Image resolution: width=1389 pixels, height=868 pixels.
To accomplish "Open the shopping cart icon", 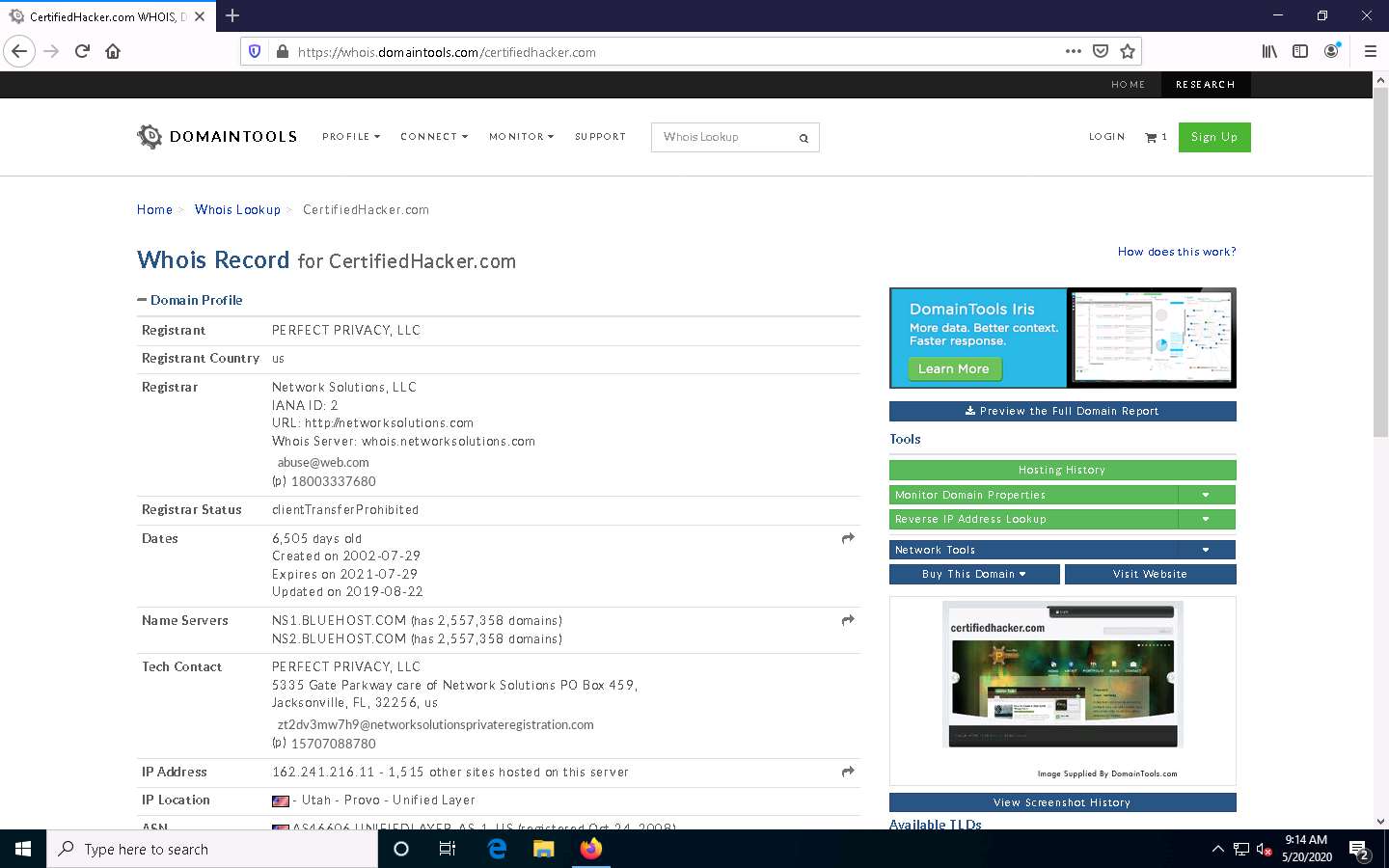I will click(1151, 137).
